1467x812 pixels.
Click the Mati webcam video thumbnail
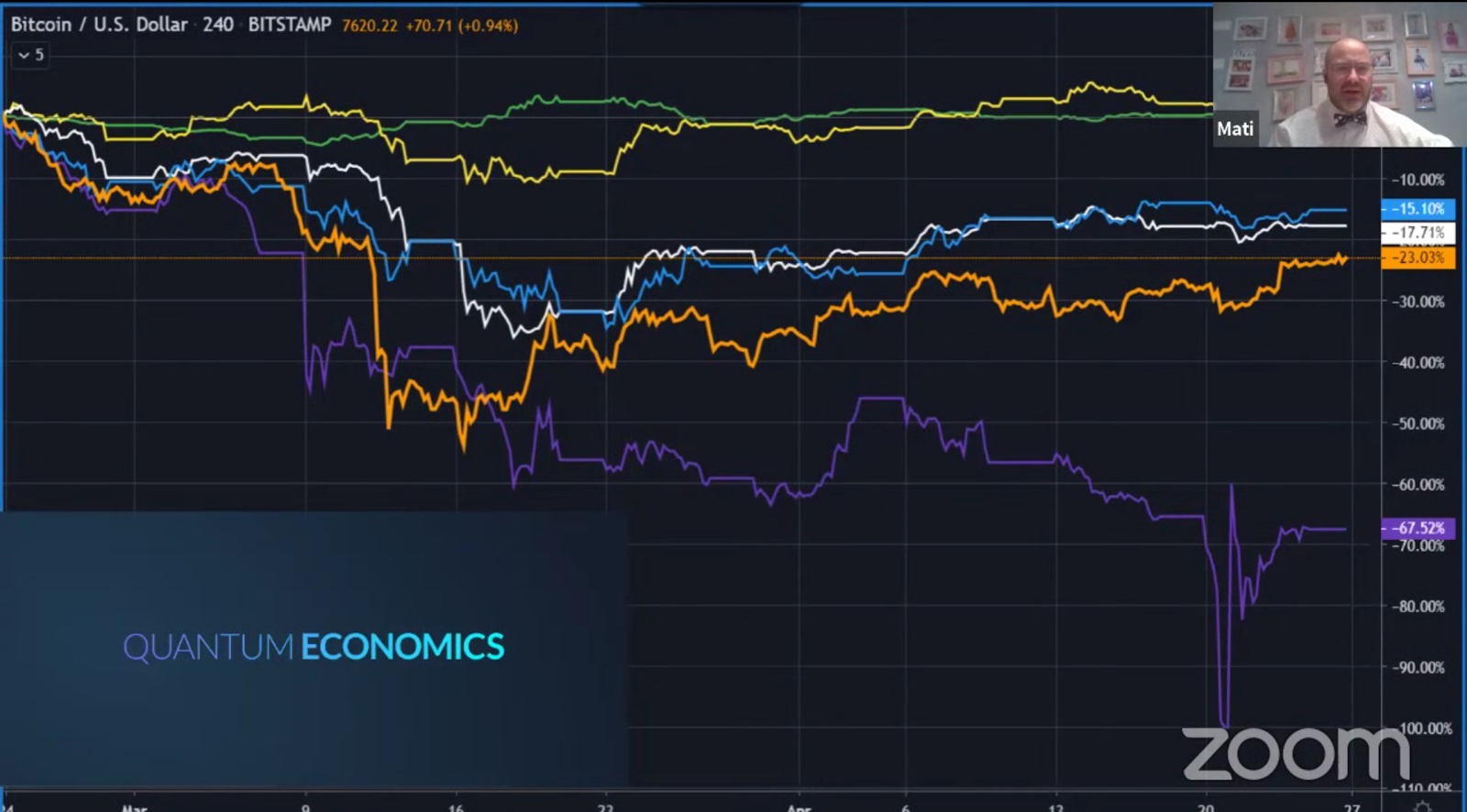[1339, 75]
